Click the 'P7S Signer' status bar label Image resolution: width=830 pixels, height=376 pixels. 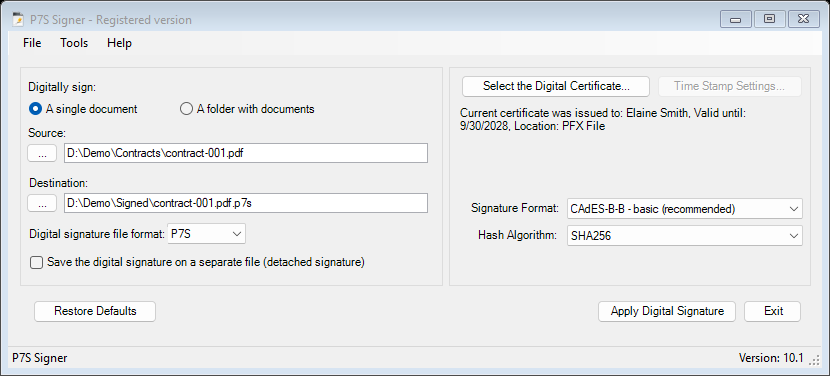pyautogui.click(x=40, y=358)
